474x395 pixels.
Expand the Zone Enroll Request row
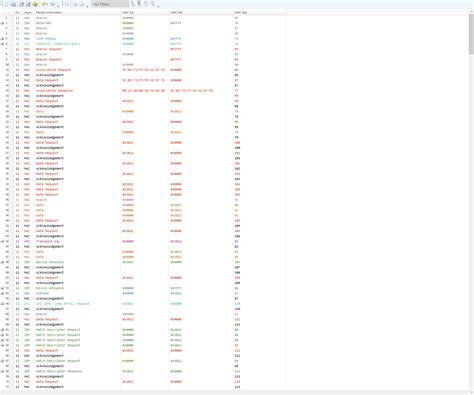pyautogui.click(x=2, y=304)
